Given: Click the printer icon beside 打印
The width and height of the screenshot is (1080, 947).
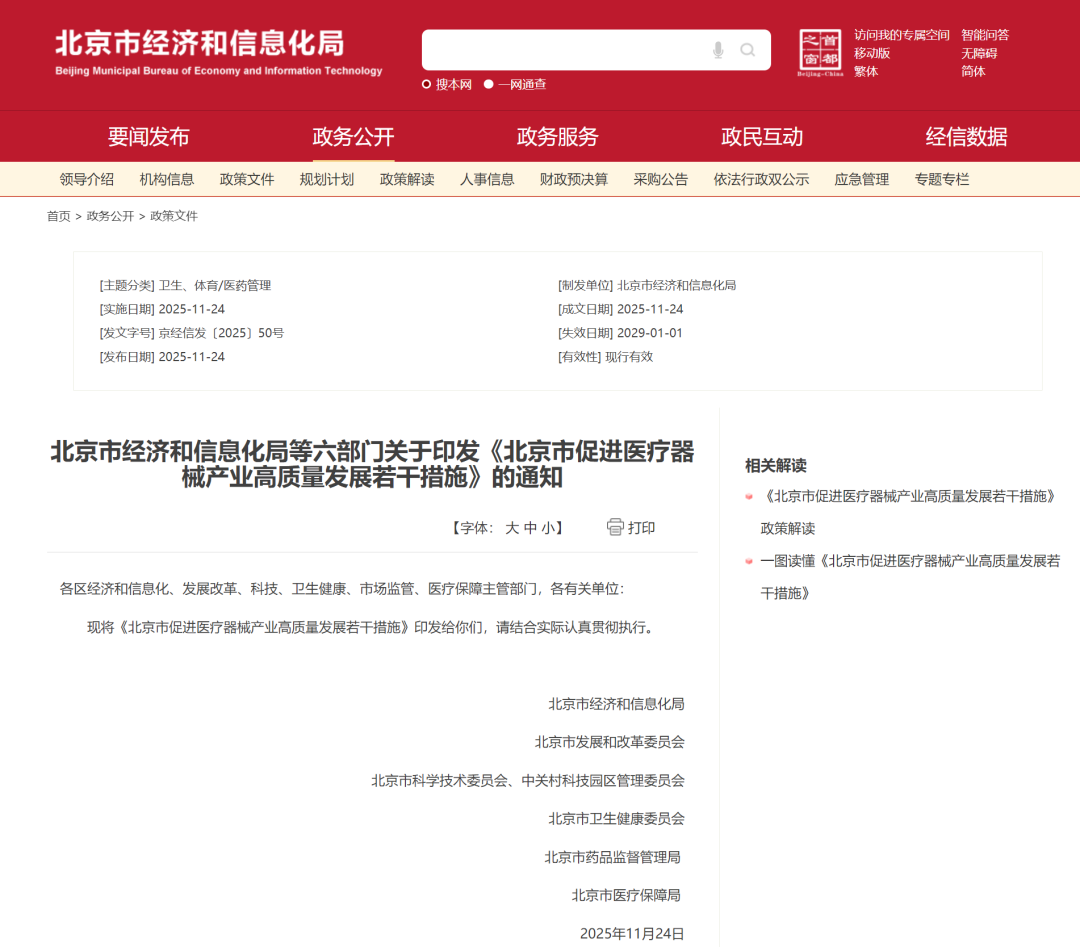Looking at the screenshot, I should pos(615,527).
